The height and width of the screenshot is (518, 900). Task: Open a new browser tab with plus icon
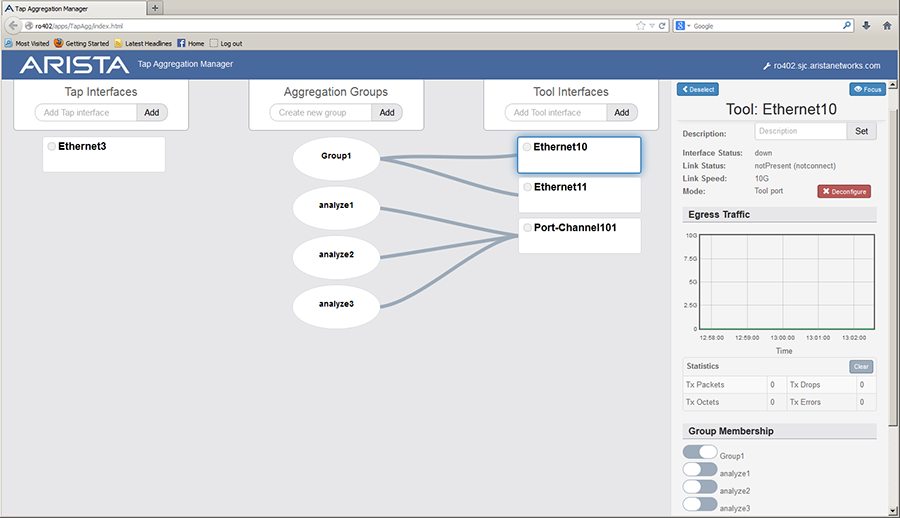[x=155, y=8]
